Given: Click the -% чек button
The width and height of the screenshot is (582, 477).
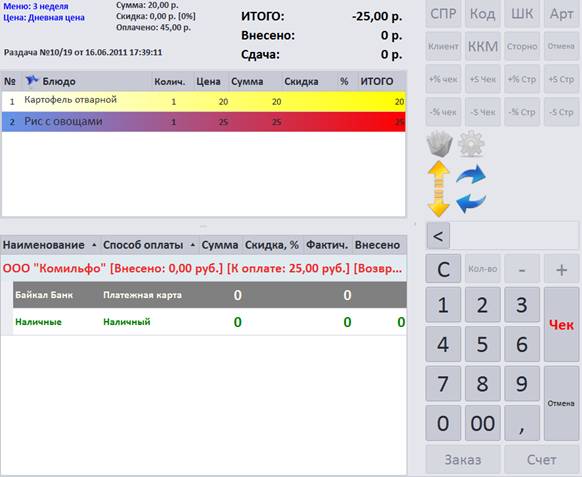Looking at the screenshot, I should 443,112.
